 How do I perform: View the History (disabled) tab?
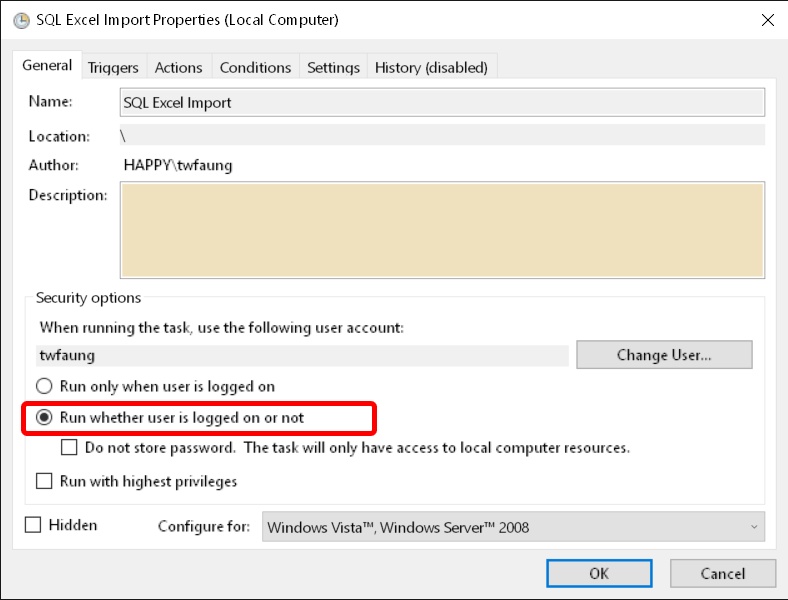coord(431,68)
